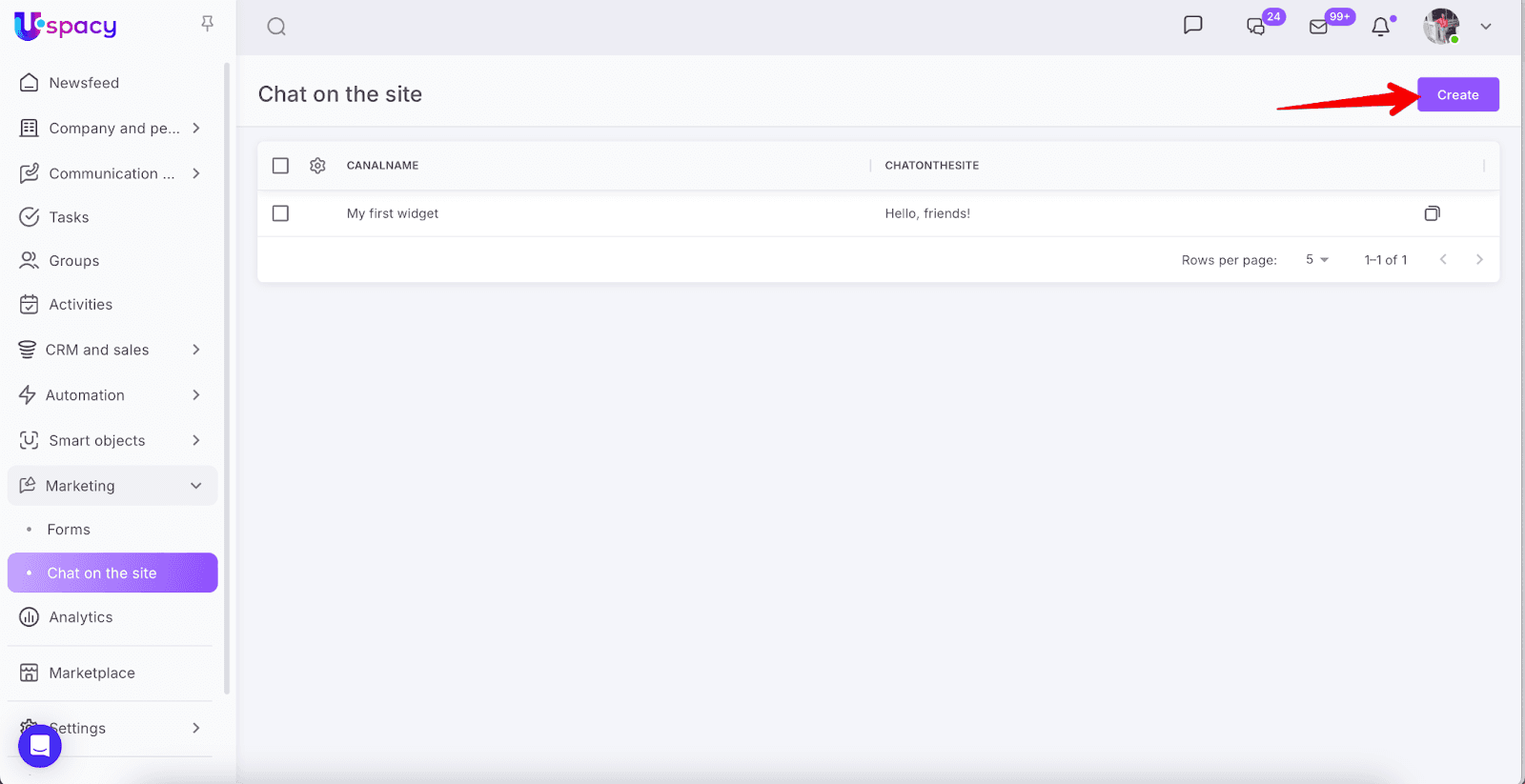Screen dimensions: 1525x784
Task: Open the floating support chat bubble
Action: (x=40, y=745)
